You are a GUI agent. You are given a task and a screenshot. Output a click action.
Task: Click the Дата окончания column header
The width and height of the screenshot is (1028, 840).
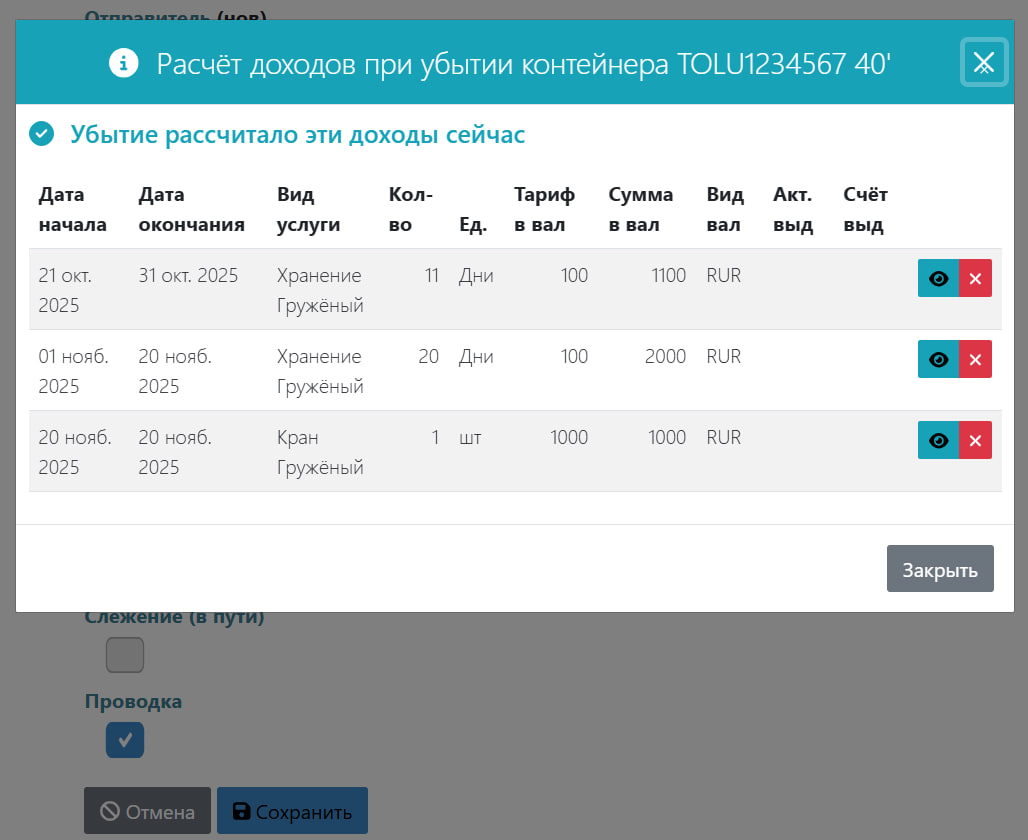click(191, 209)
